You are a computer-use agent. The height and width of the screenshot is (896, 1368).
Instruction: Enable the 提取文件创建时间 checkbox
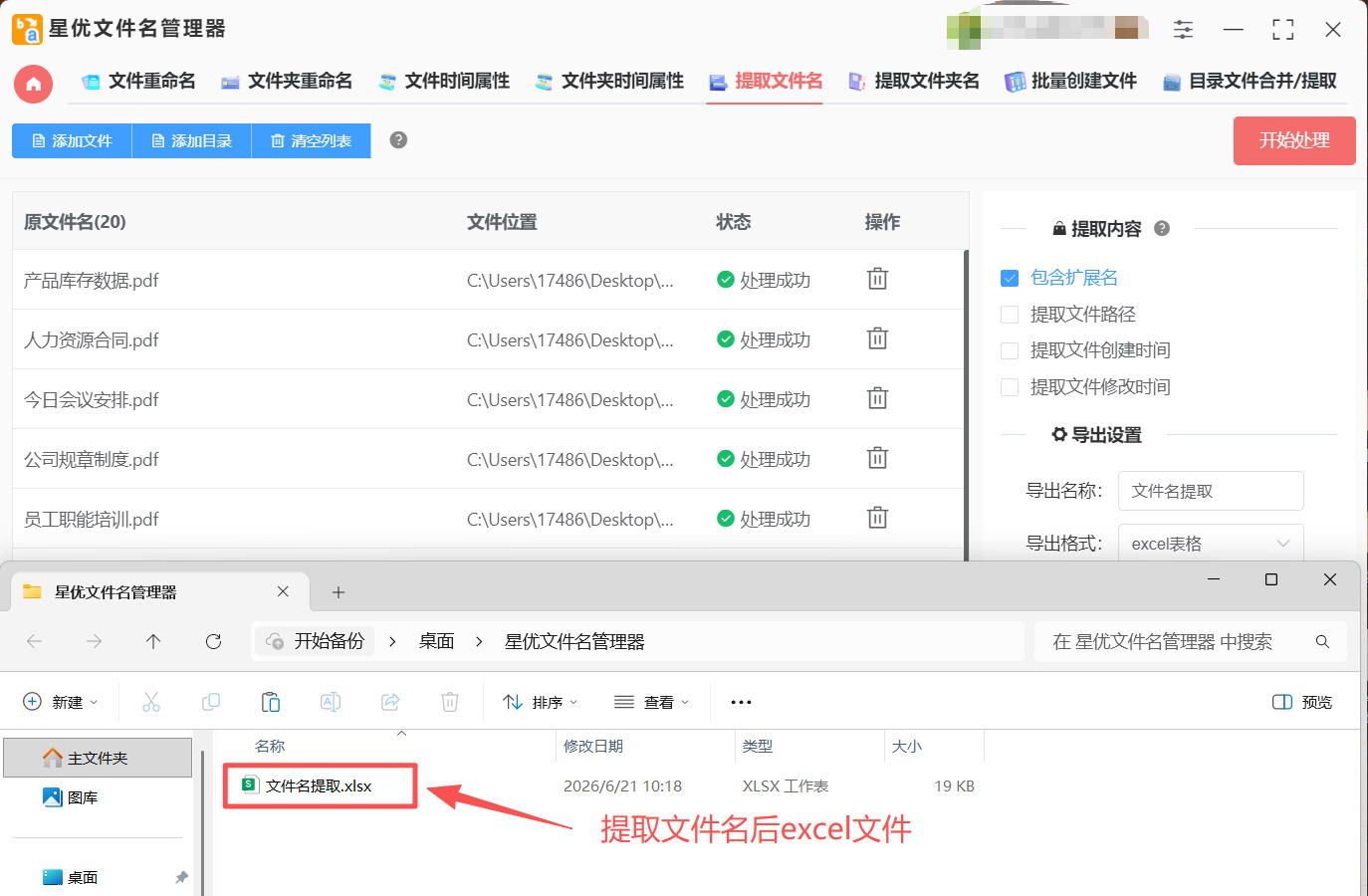click(1010, 350)
